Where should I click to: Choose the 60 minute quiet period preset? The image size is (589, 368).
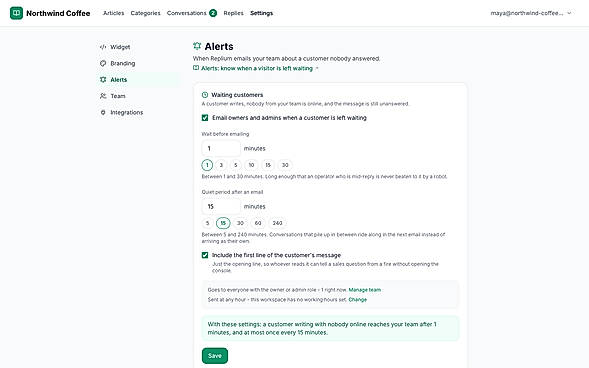[258, 223]
